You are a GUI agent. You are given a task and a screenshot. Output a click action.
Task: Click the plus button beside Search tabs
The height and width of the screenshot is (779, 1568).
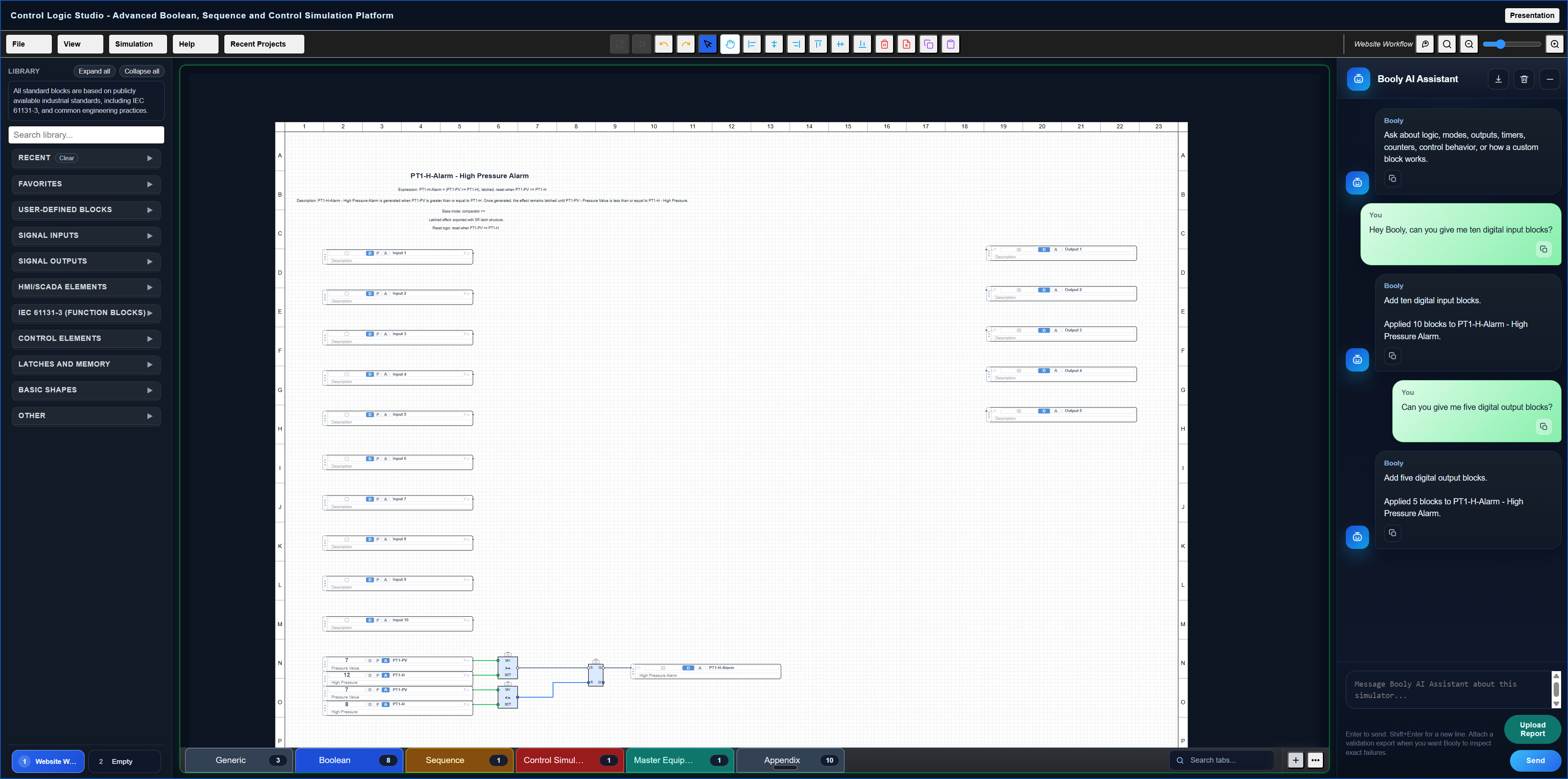(x=1296, y=760)
